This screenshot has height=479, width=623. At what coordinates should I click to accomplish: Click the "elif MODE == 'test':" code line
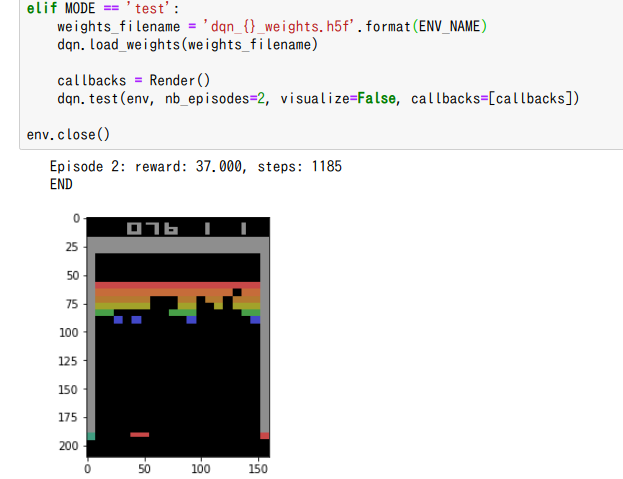tap(103, 8)
